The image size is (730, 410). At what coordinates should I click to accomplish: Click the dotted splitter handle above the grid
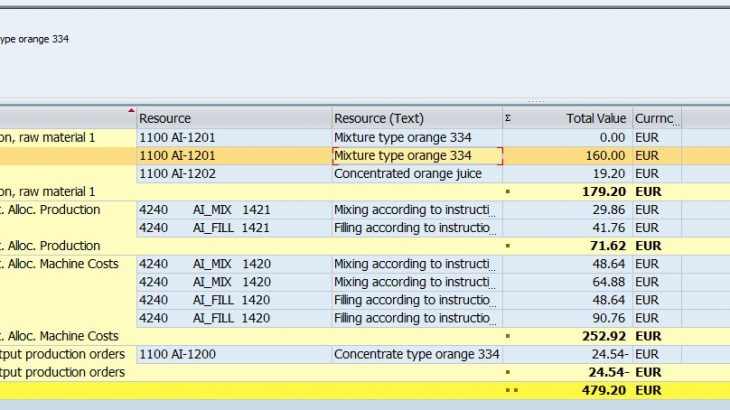[536, 101]
